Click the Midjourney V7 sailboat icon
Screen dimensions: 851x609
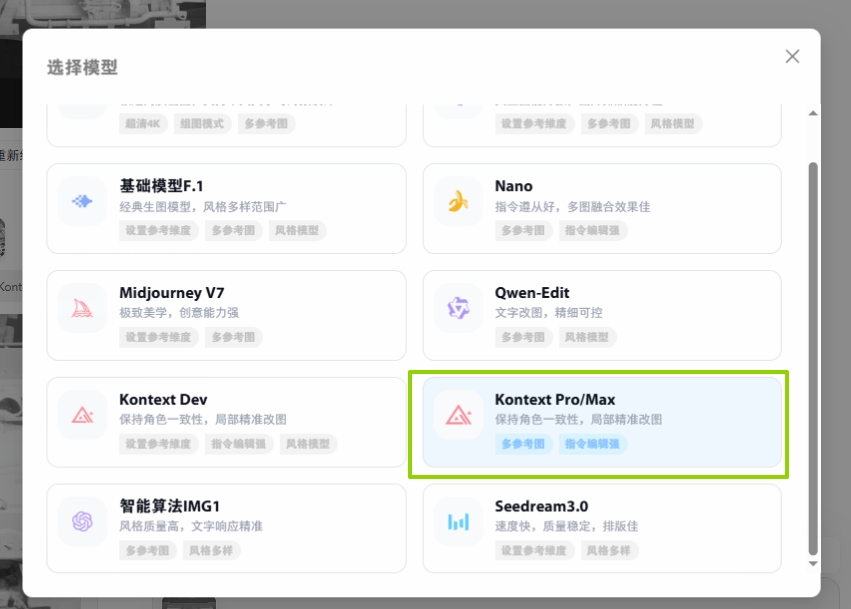point(82,308)
